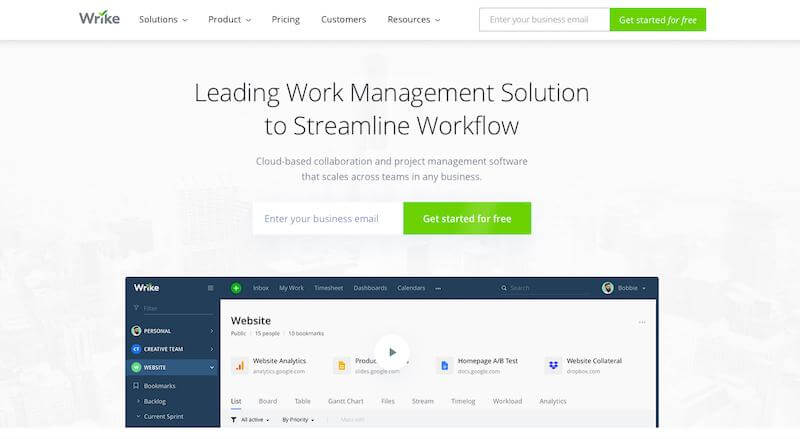Viewport: 800px width, 439px height.
Task: Click the Wrike logo inside the app preview
Action: click(146, 287)
